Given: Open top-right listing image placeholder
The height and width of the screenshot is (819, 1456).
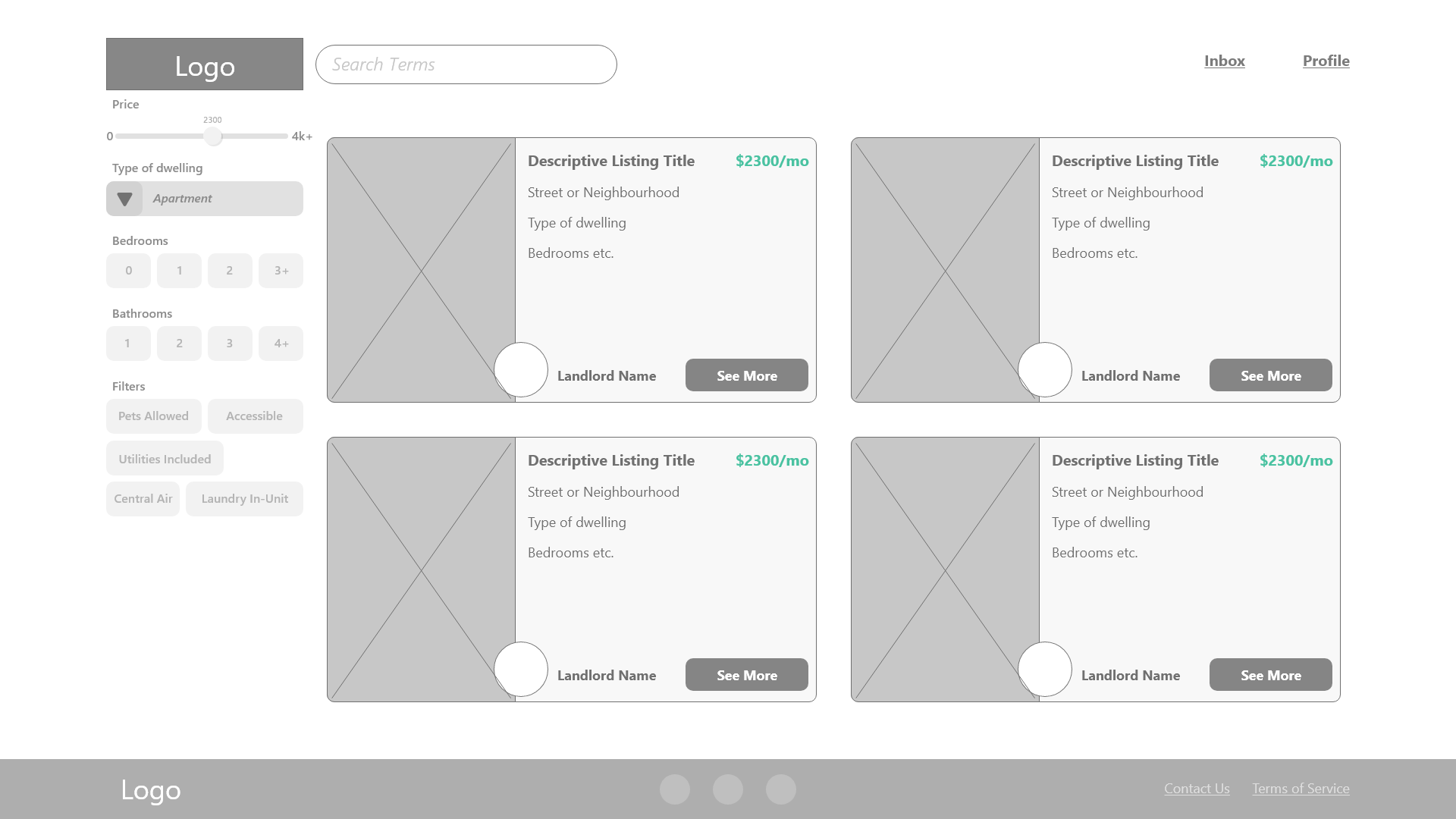Looking at the screenshot, I should 945,270.
